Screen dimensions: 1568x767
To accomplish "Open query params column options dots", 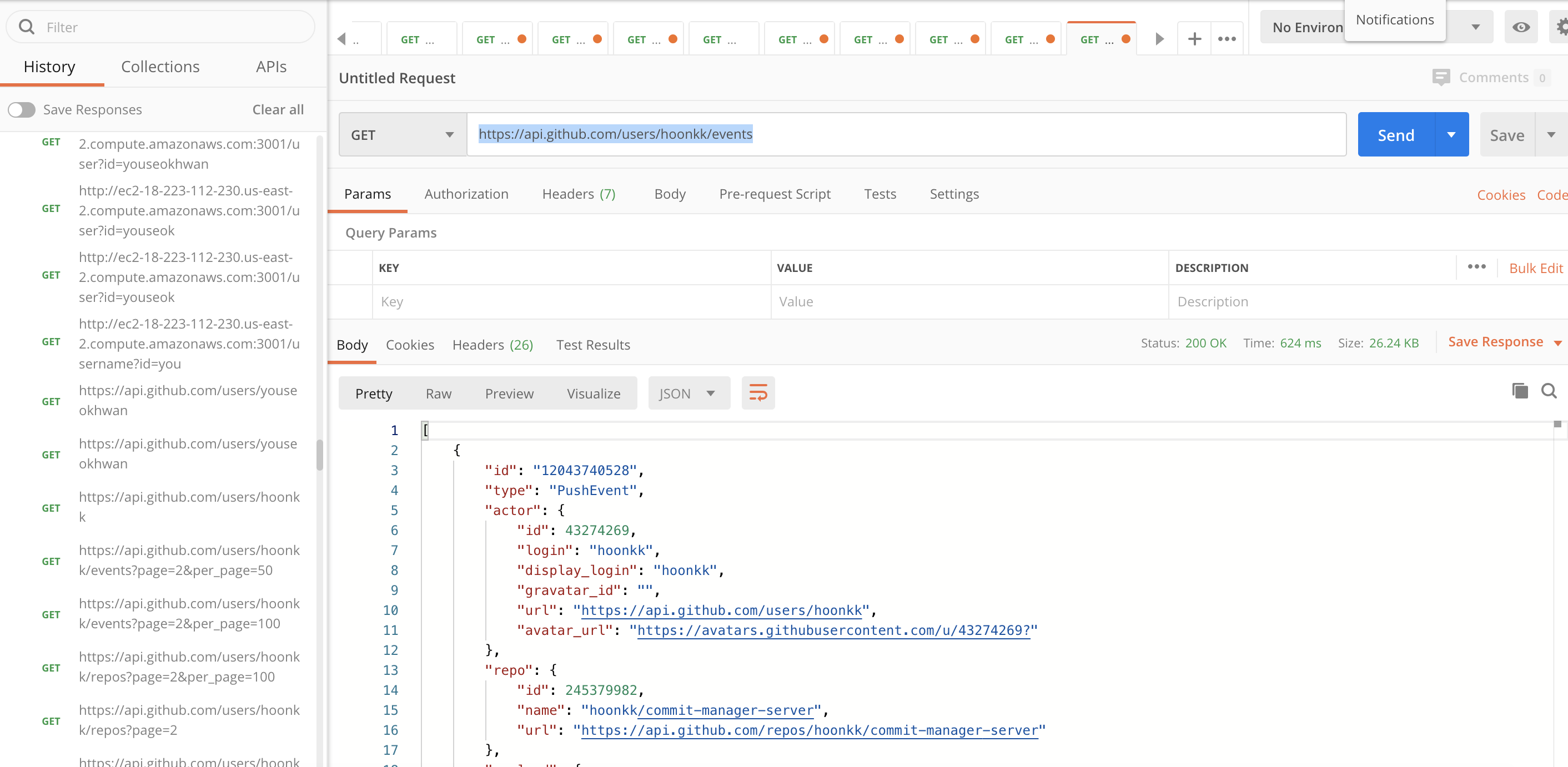I will [x=1476, y=267].
